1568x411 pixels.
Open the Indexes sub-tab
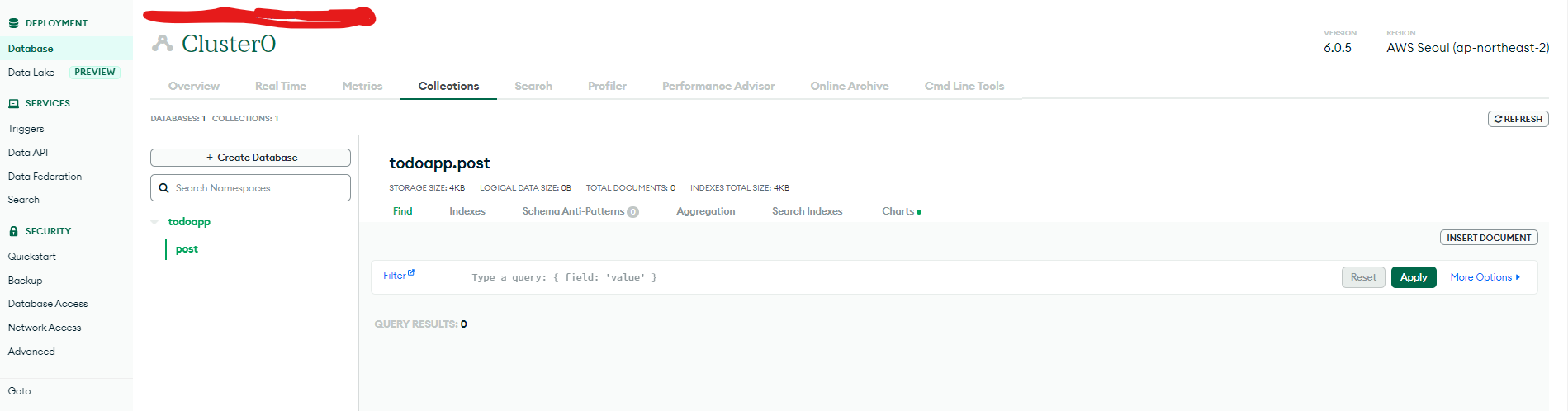[467, 211]
